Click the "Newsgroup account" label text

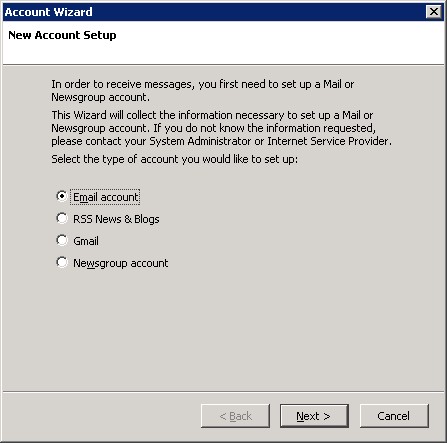click(x=120, y=263)
